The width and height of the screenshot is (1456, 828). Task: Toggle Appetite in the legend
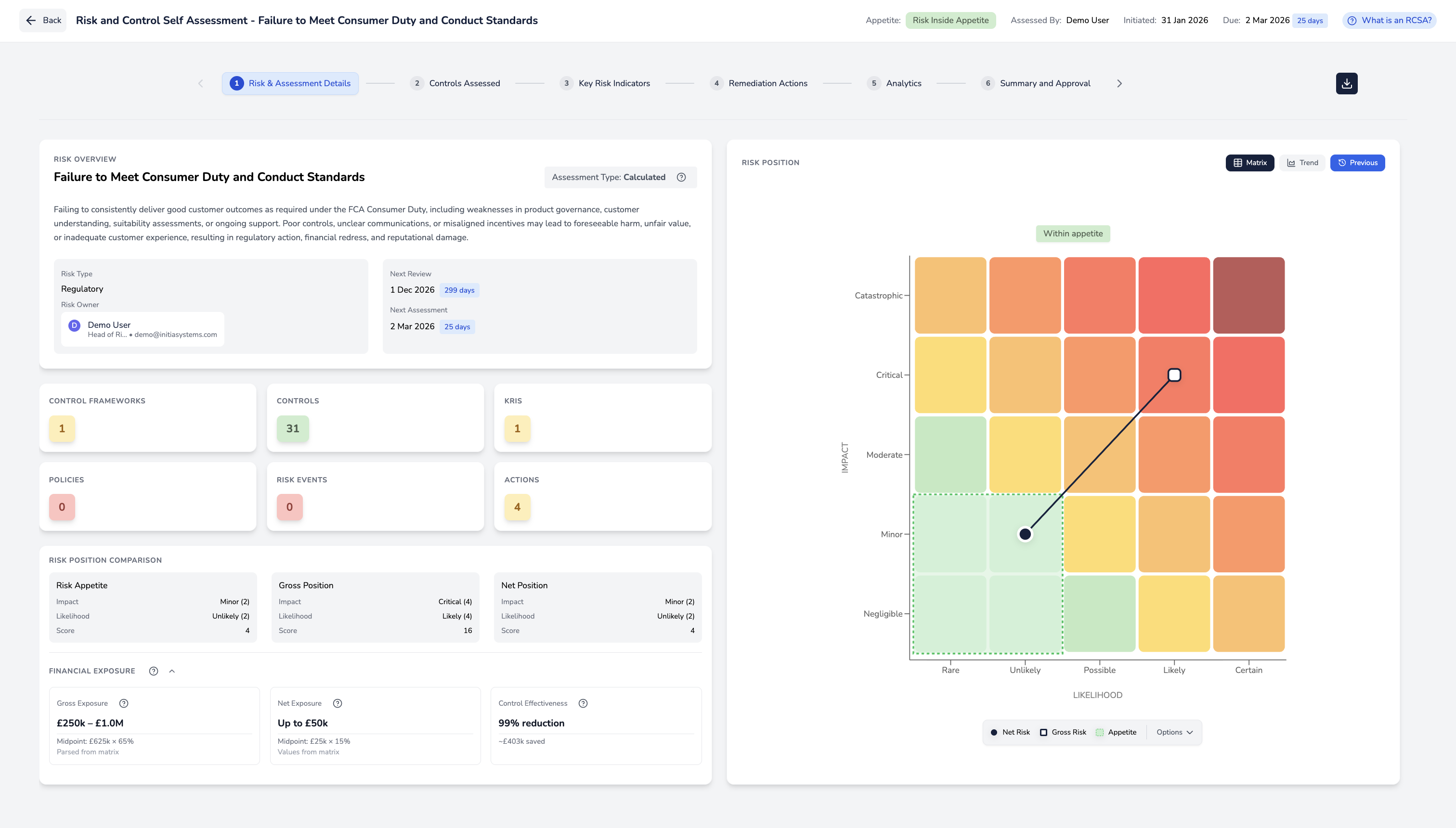1116,733
